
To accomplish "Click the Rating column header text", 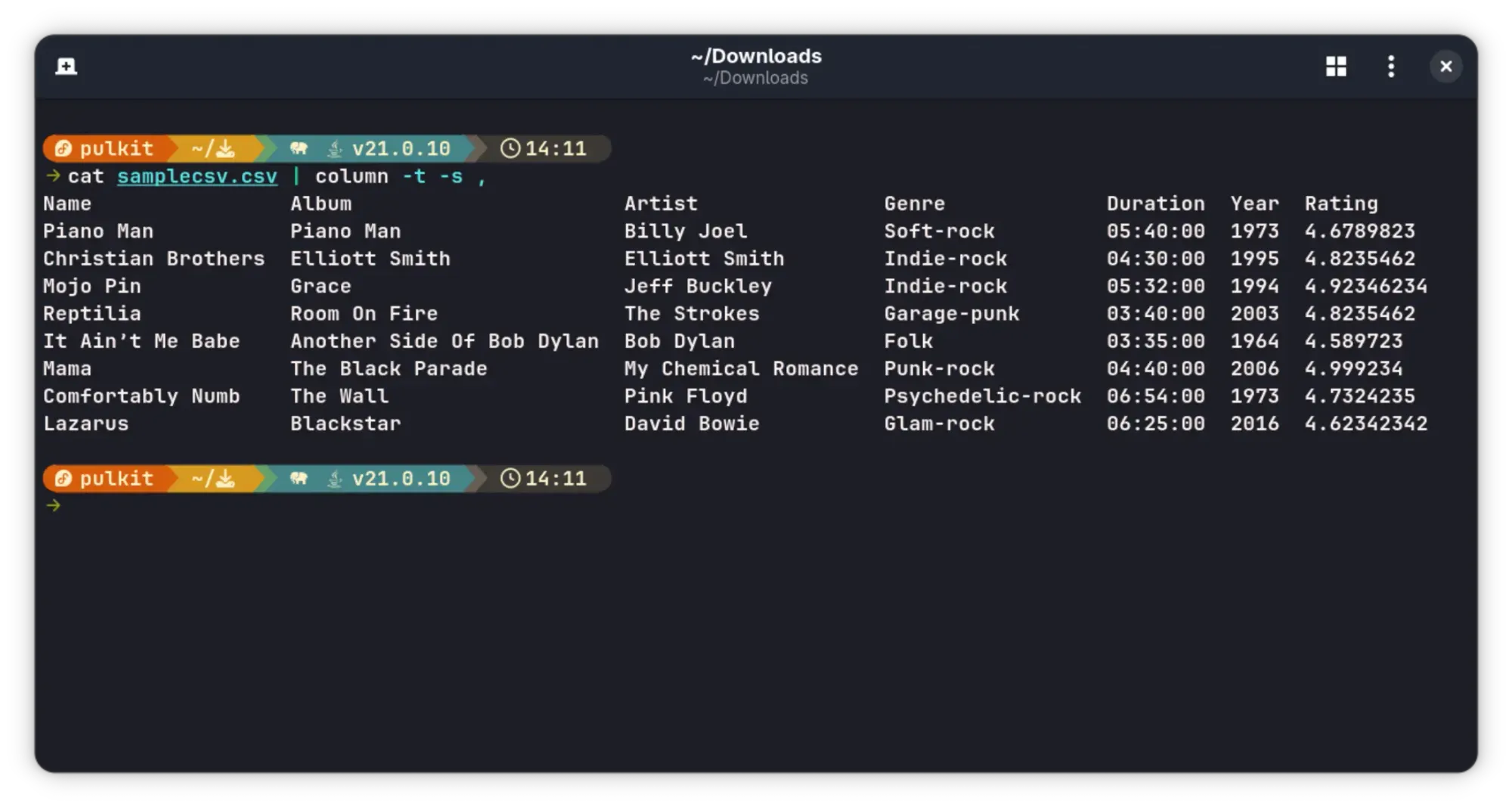I will pyautogui.click(x=1342, y=203).
